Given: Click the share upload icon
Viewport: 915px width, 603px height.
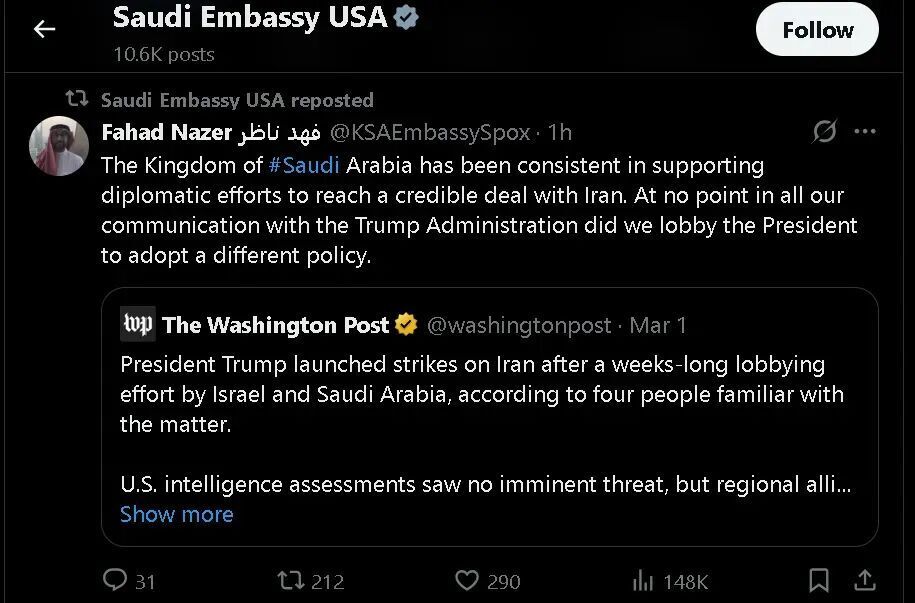Looking at the screenshot, I should pyautogui.click(x=866, y=580).
